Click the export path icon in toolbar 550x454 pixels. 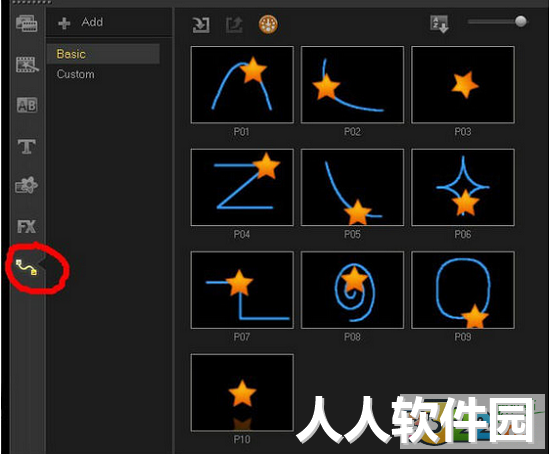pyautogui.click(x=234, y=25)
